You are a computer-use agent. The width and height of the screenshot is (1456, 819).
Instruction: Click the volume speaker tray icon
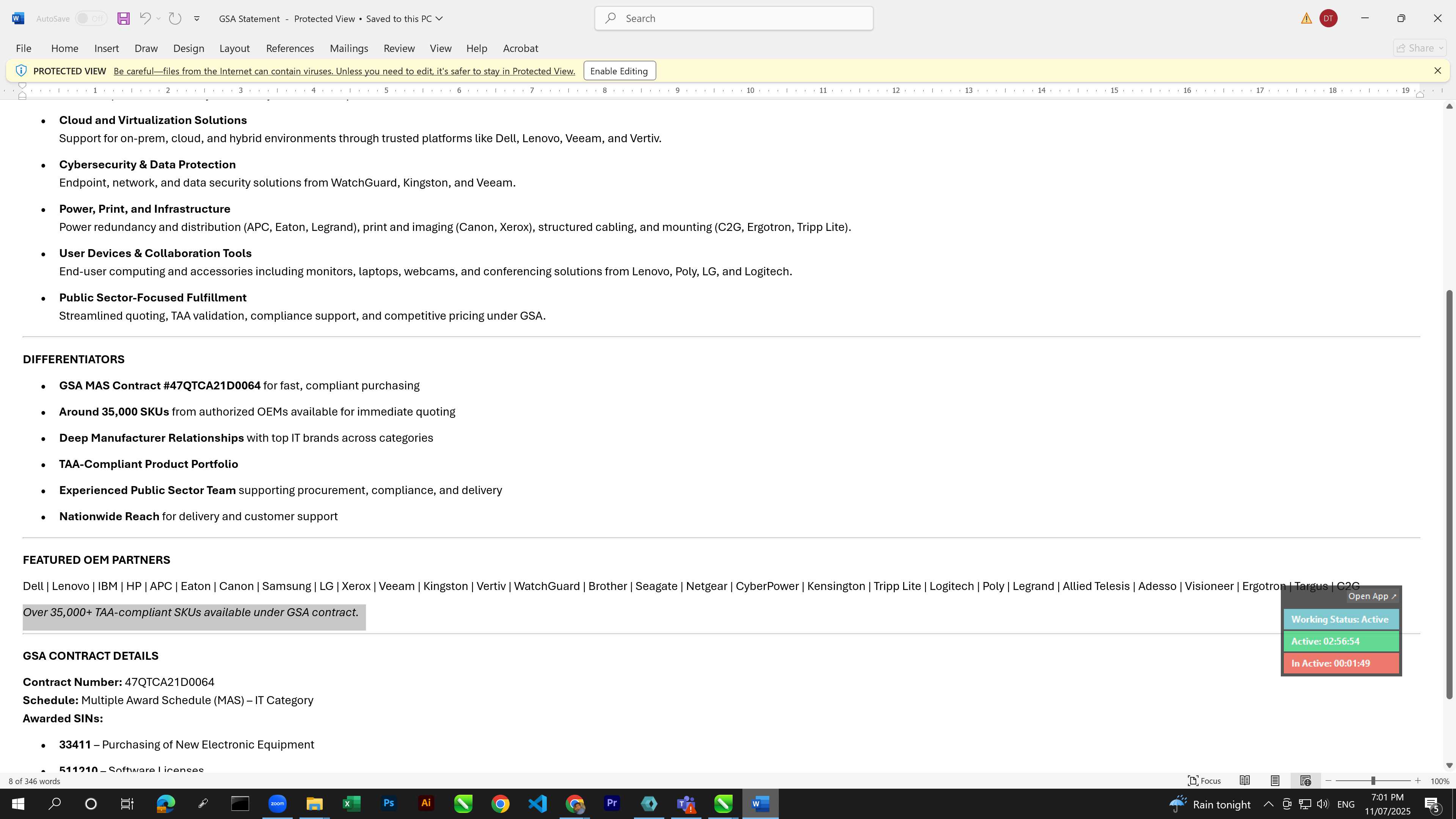[x=1323, y=804]
